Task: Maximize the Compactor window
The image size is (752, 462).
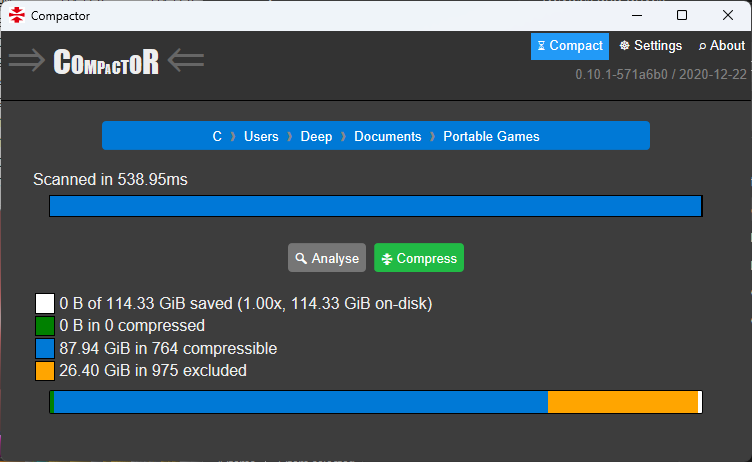Action: tap(682, 15)
